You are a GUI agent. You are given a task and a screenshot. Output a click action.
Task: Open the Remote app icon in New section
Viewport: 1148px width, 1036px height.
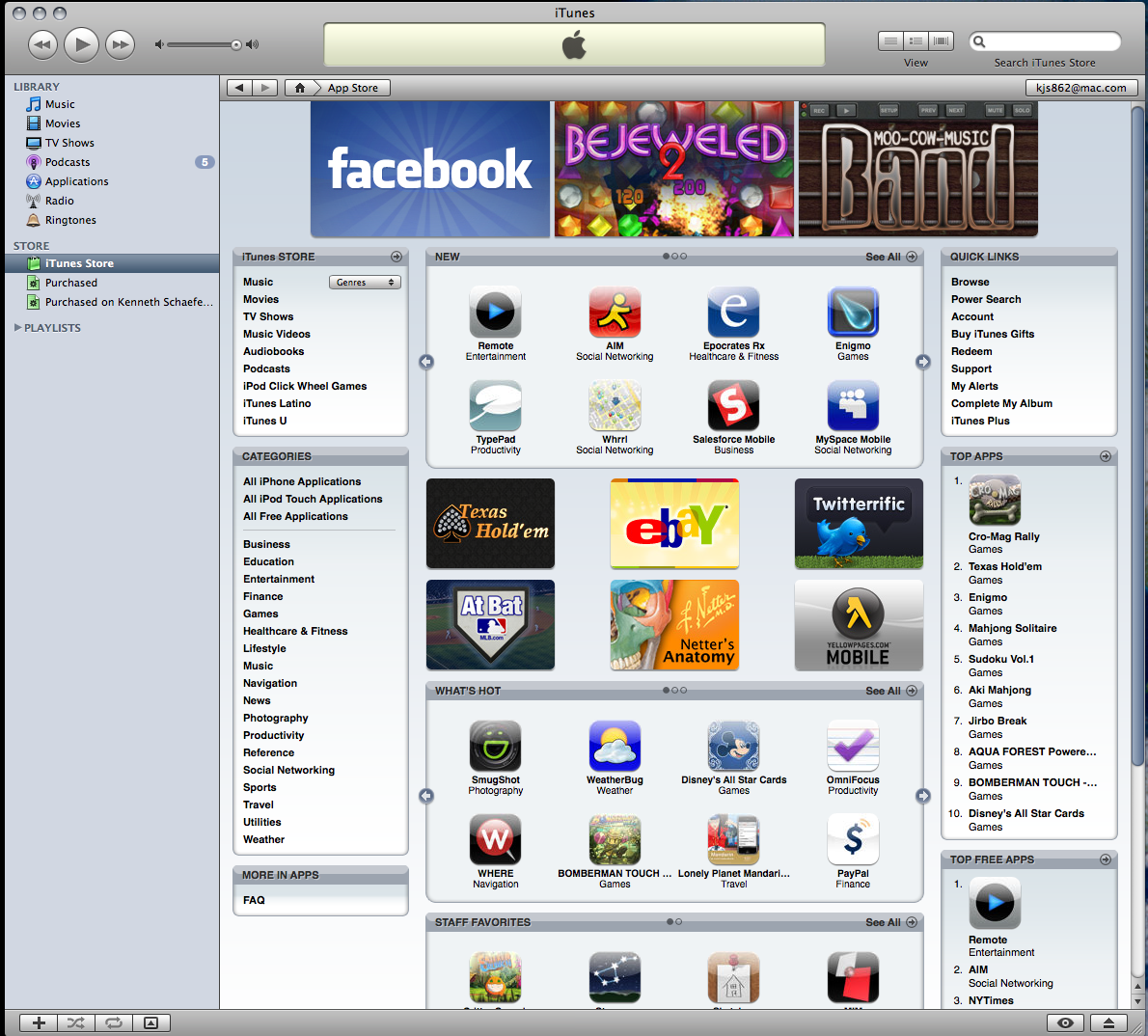496,312
